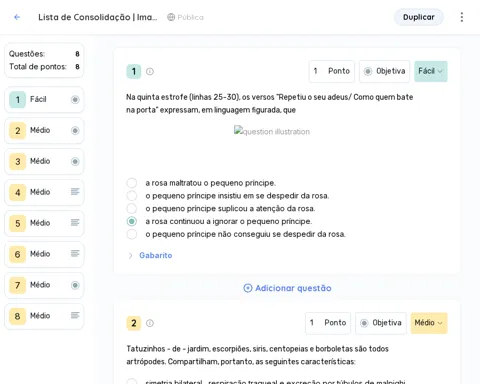Click the Adicionar questão link

pyautogui.click(x=287, y=288)
